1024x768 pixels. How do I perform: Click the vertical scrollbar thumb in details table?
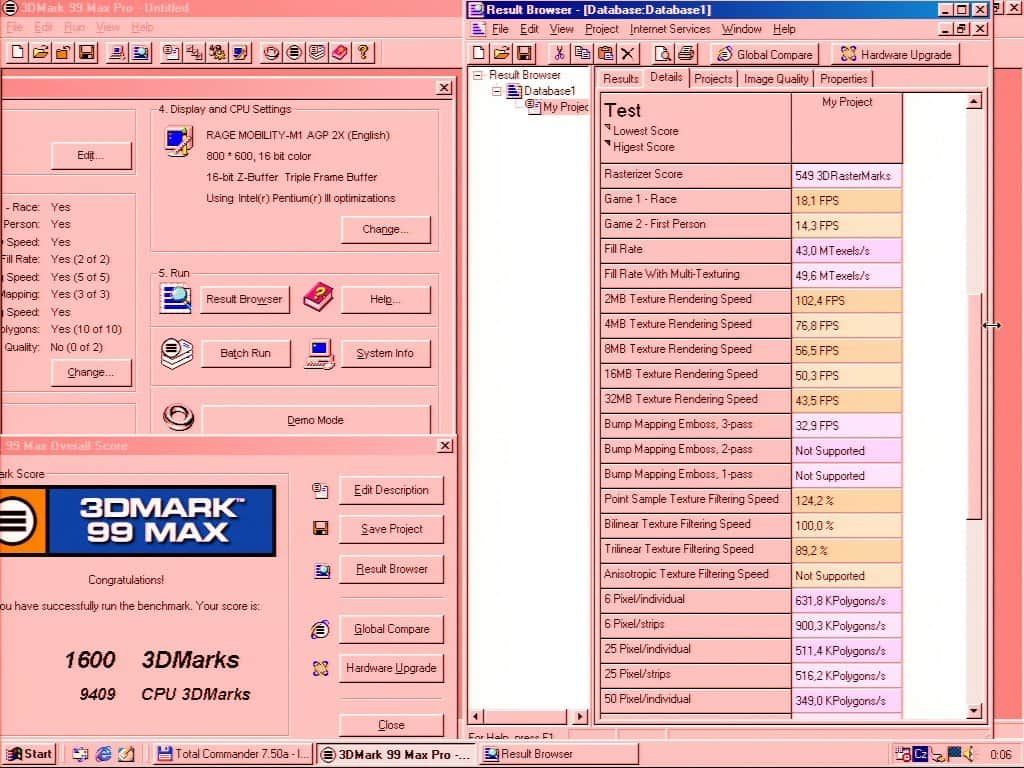tap(973, 406)
